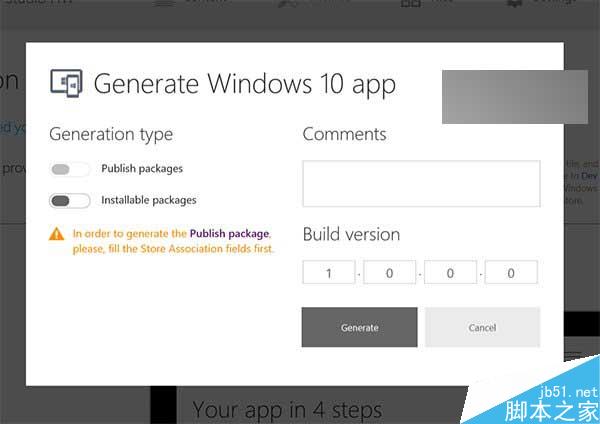Image resolution: width=600 pixels, height=424 pixels.
Task: Click the orange warning triangle icon
Action: pyautogui.click(x=57, y=235)
